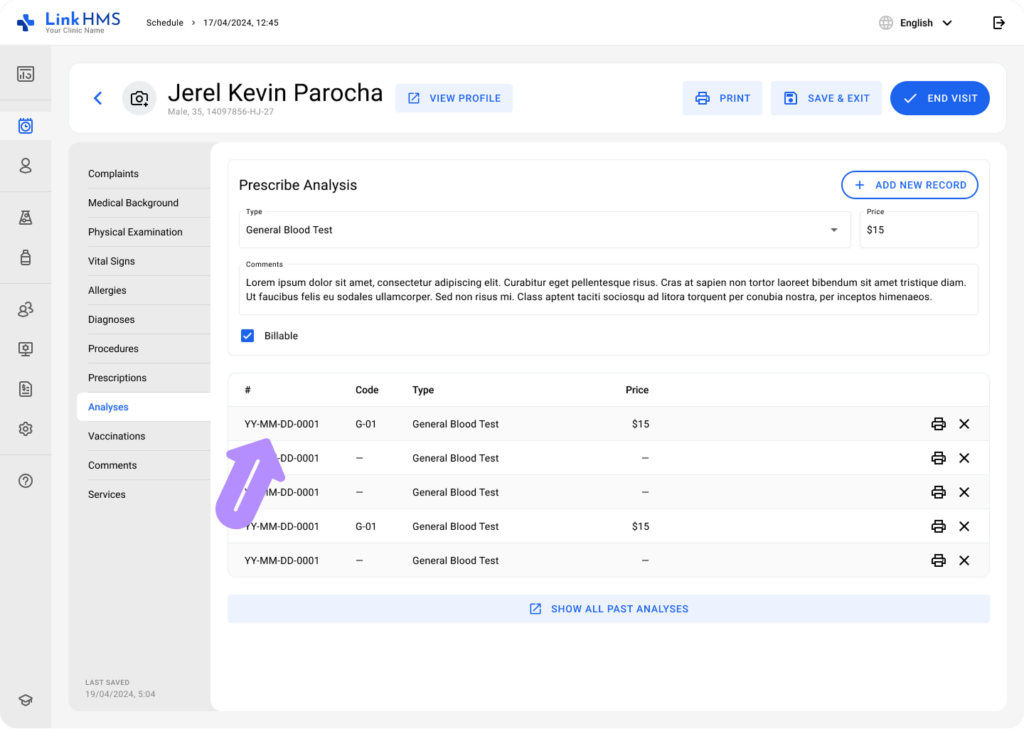This screenshot has width=1024, height=729.
Task: Open the Services section
Action: pyautogui.click(x=106, y=494)
